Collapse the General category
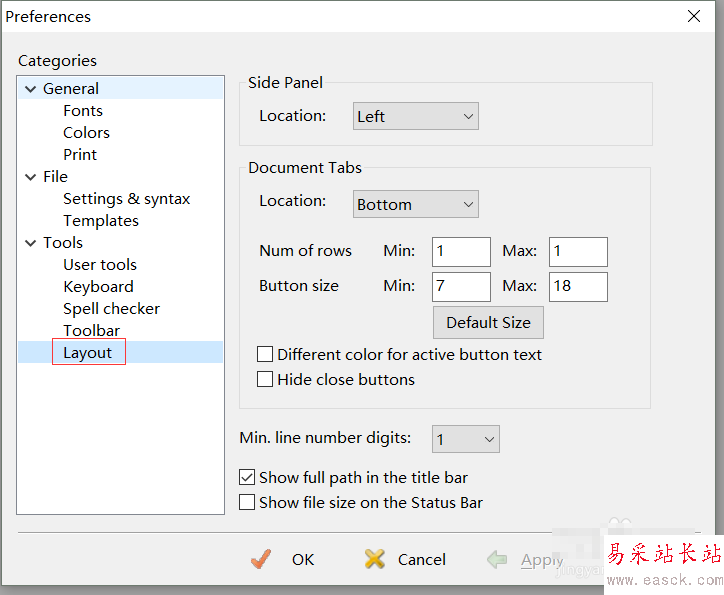 tap(31, 89)
